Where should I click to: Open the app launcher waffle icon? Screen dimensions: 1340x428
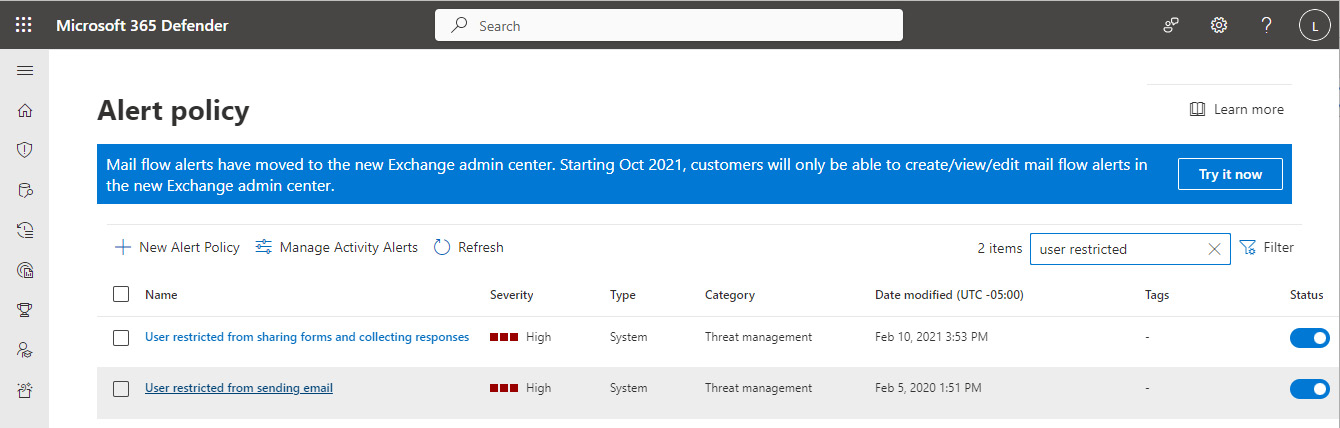(24, 25)
